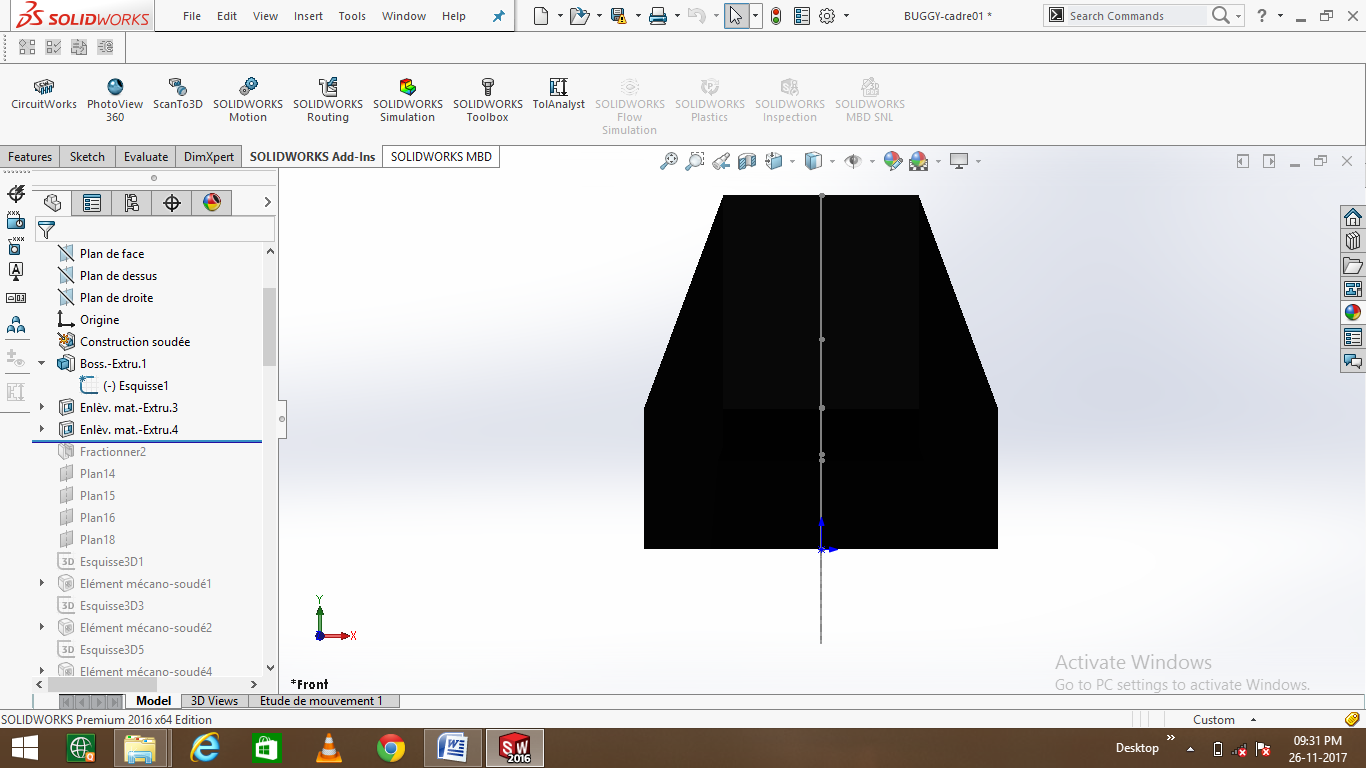Open the Edit Appearance tool
This screenshot has width=1366, height=768.
click(893, 161)
